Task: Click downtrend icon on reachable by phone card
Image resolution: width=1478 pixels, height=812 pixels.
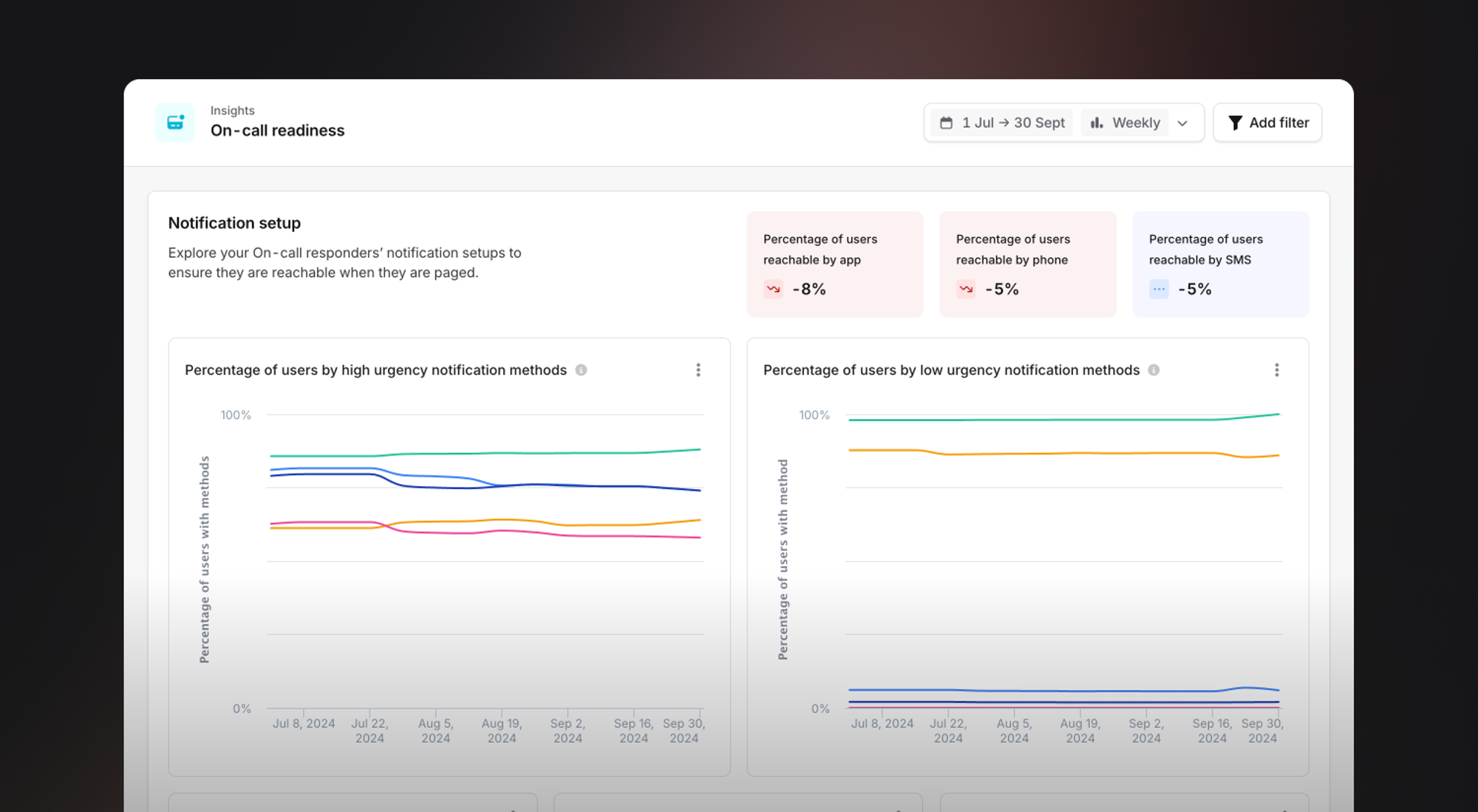Action: click(966, 289)
